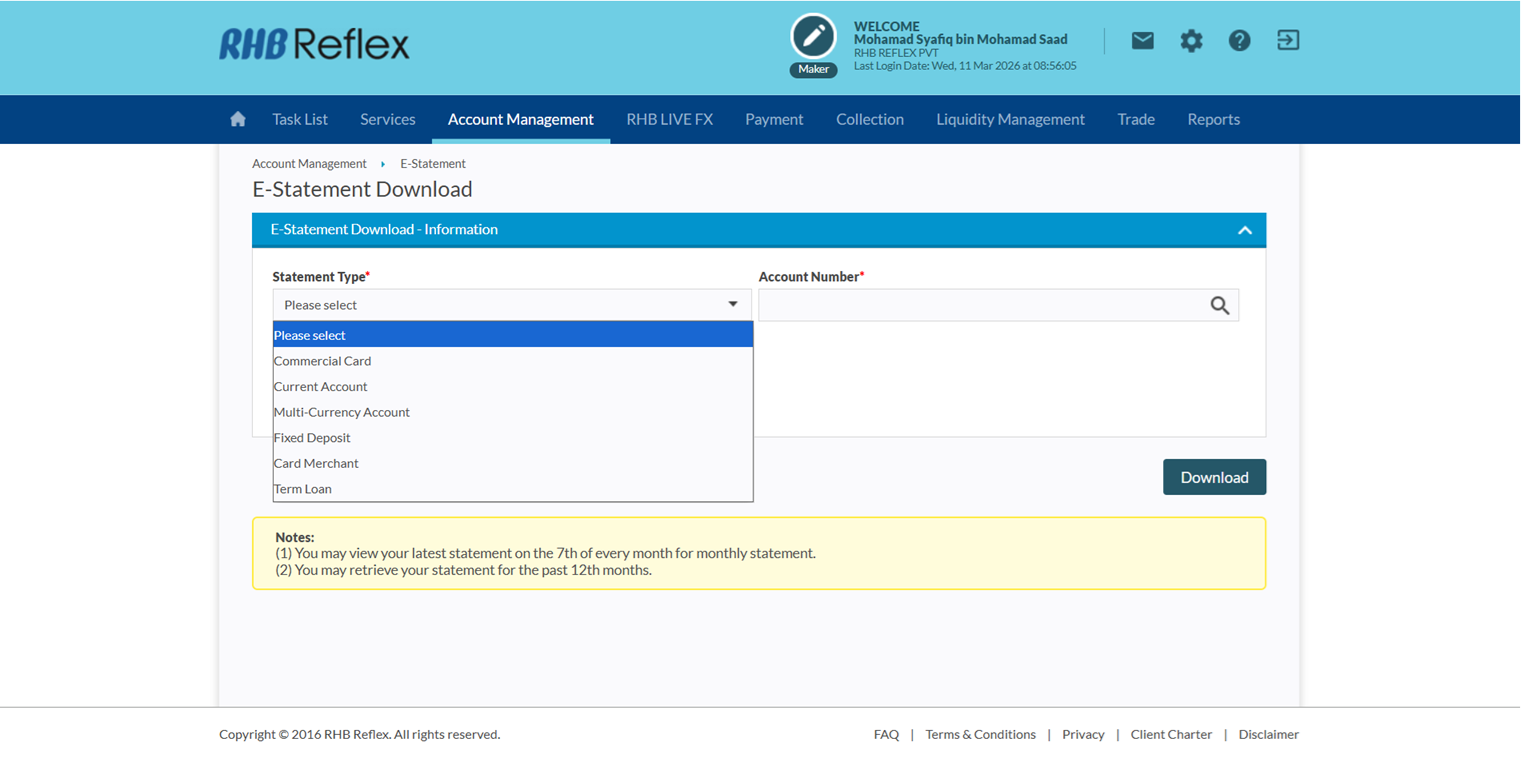Click the home icon in navigation bar
Screen dimensions: 1523x779
pyautogui.click(x=238, y=119)
